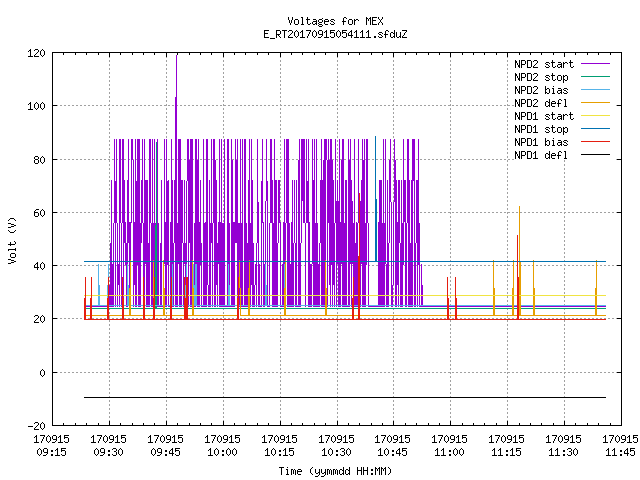
Task: Click x-axis tick label 11:30
Action: pos(563,452)
